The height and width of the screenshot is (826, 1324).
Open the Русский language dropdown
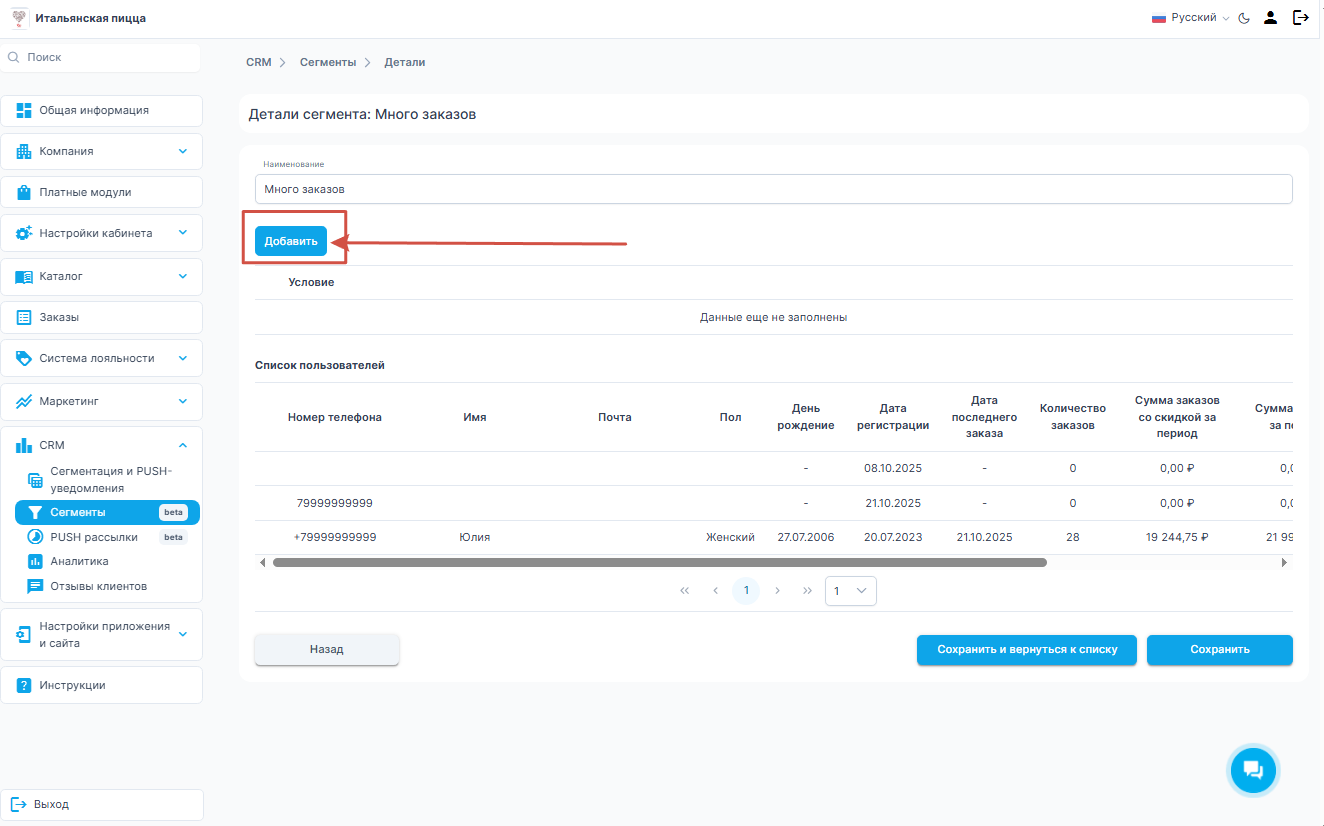click(1191, 18)
